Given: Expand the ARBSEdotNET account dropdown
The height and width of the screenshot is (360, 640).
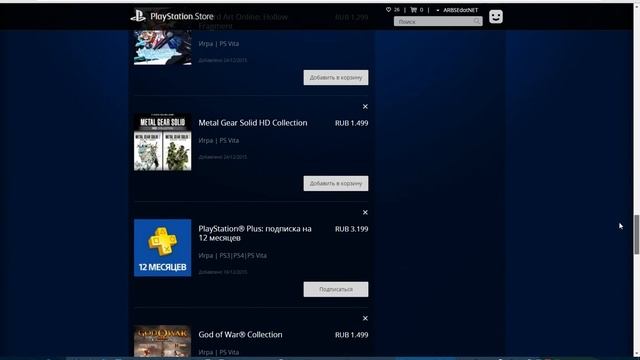Looking at the screenshot, I should tap(457, 10).
